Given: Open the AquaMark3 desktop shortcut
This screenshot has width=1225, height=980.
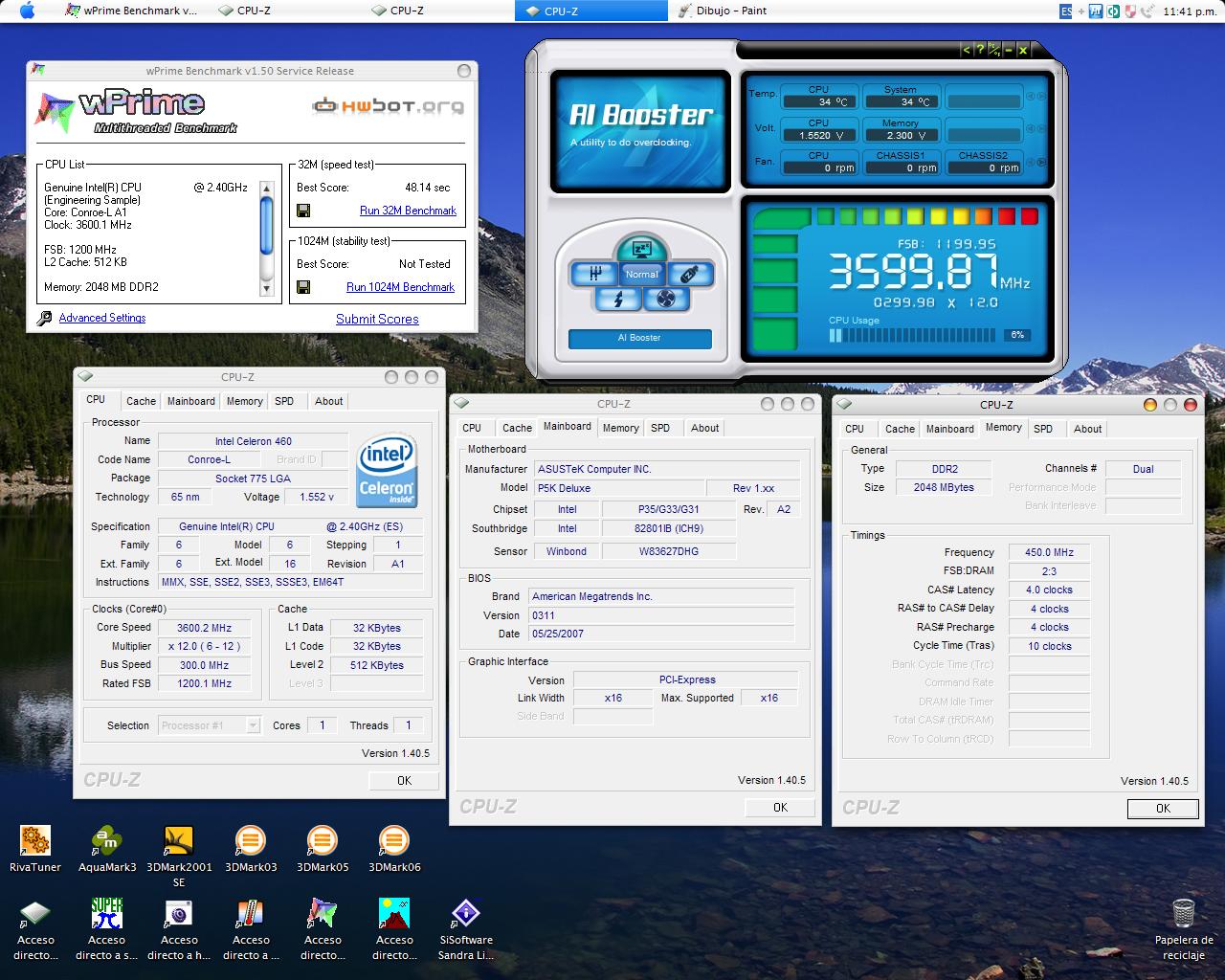Looking at the screenshot, I should 107,849.
